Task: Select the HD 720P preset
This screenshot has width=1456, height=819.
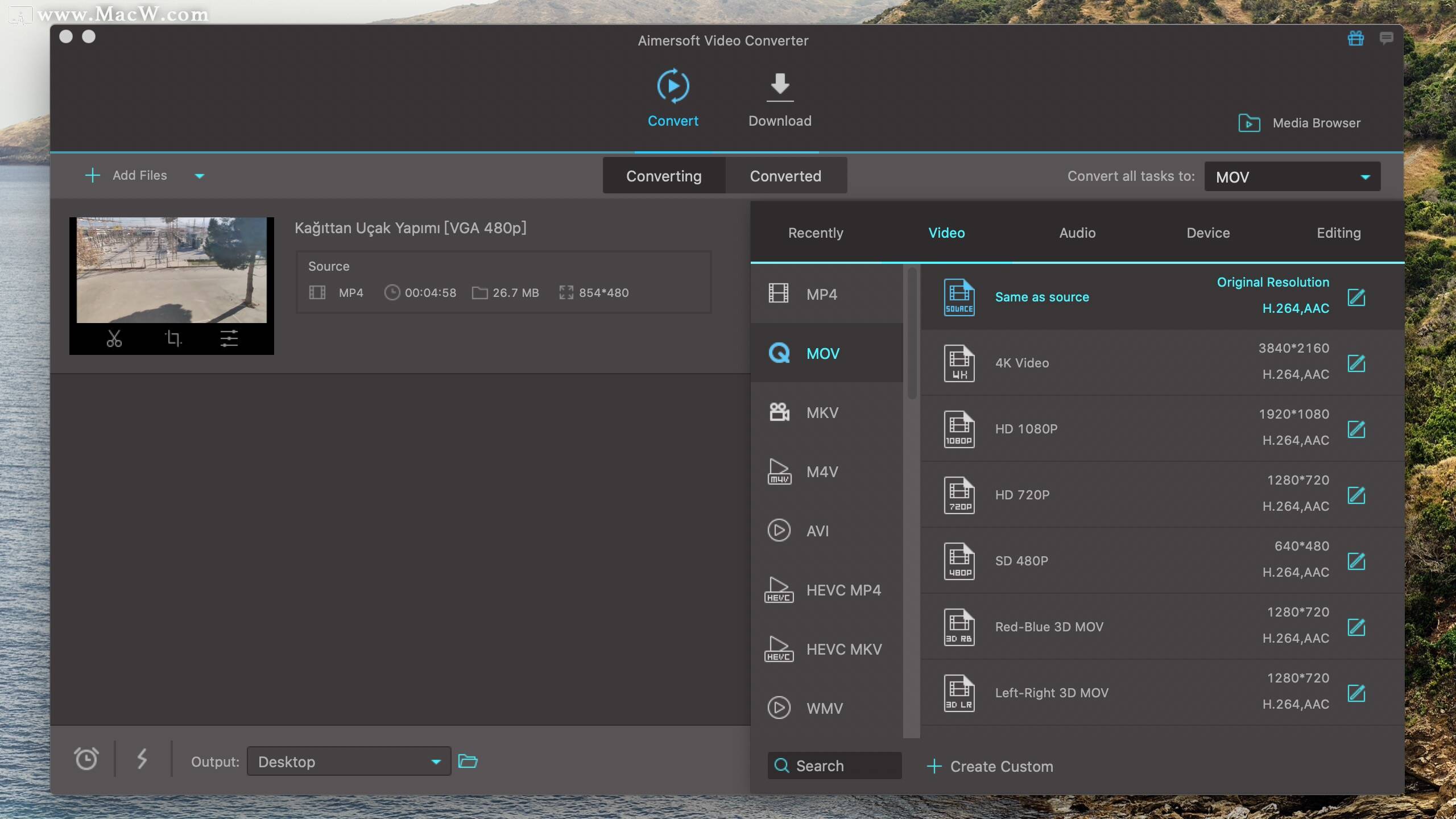Action: pyautogui.click(x=1163, y=495)
